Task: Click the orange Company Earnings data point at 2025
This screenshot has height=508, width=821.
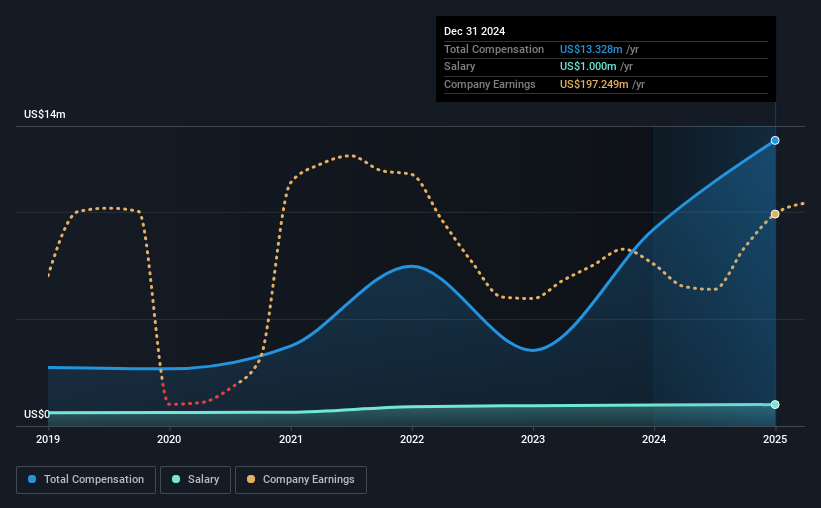Action: (x=775, y=214)
